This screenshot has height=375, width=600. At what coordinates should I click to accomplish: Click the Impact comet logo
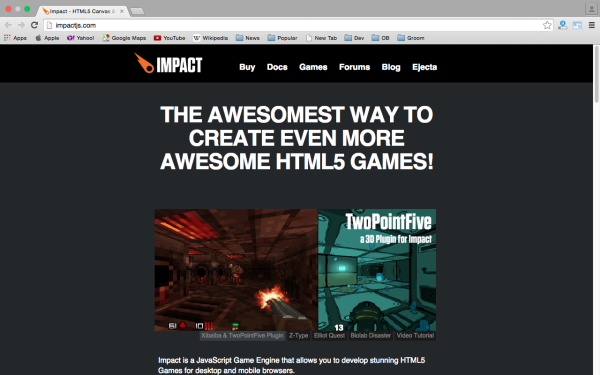point(168,64)
